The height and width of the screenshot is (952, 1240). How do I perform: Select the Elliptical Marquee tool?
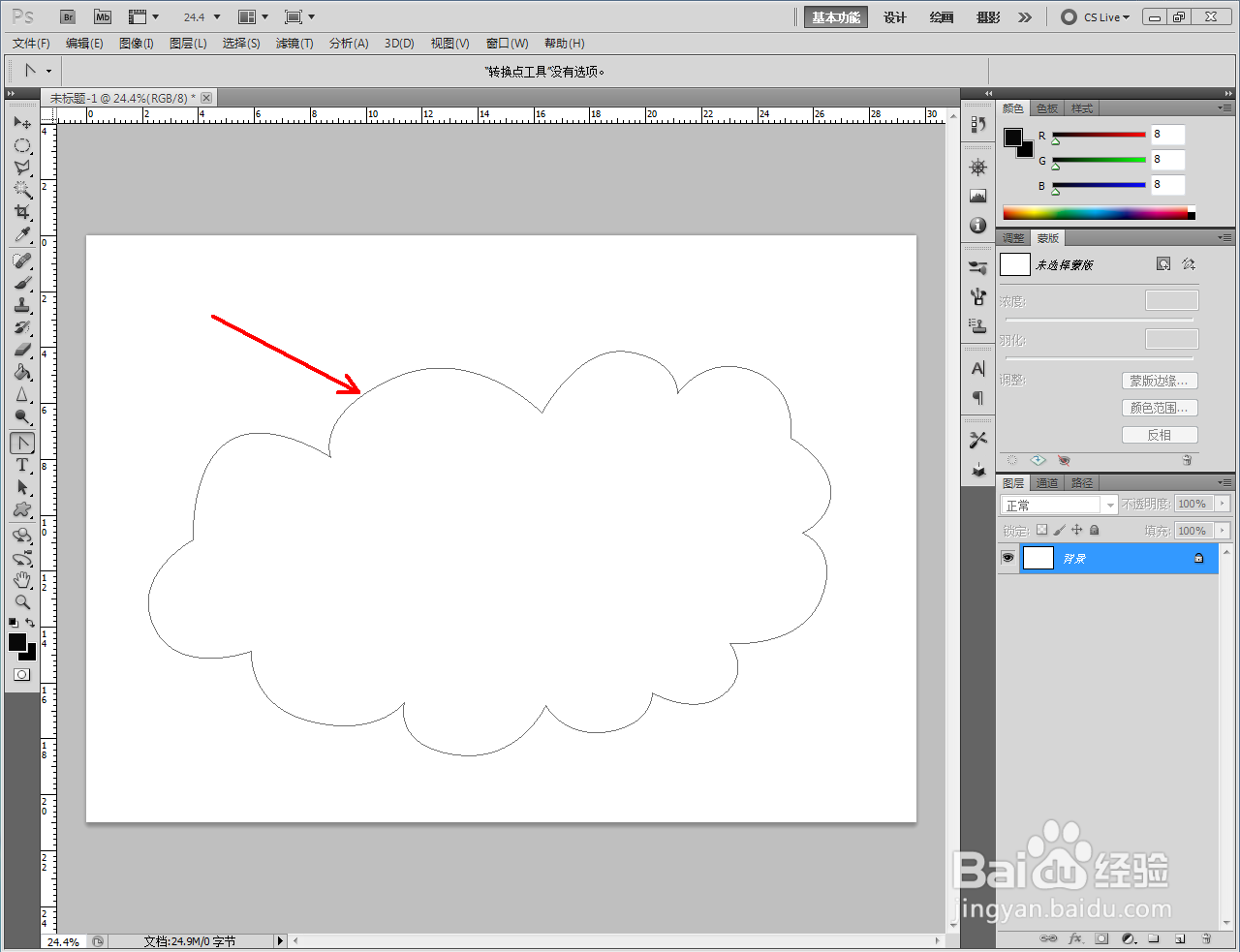(x=22, y=145)
